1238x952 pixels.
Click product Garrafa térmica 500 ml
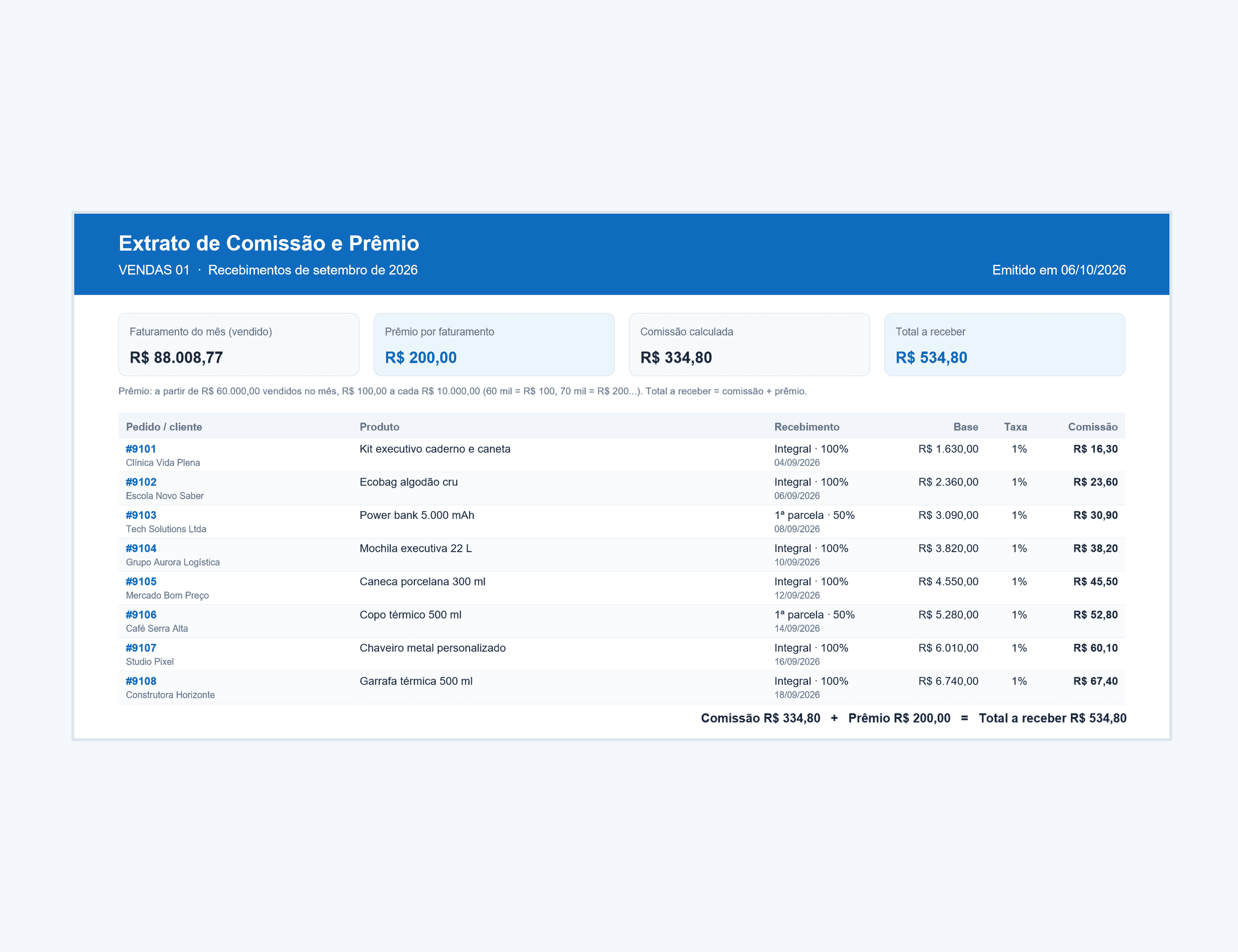click(x=416, y=681)
